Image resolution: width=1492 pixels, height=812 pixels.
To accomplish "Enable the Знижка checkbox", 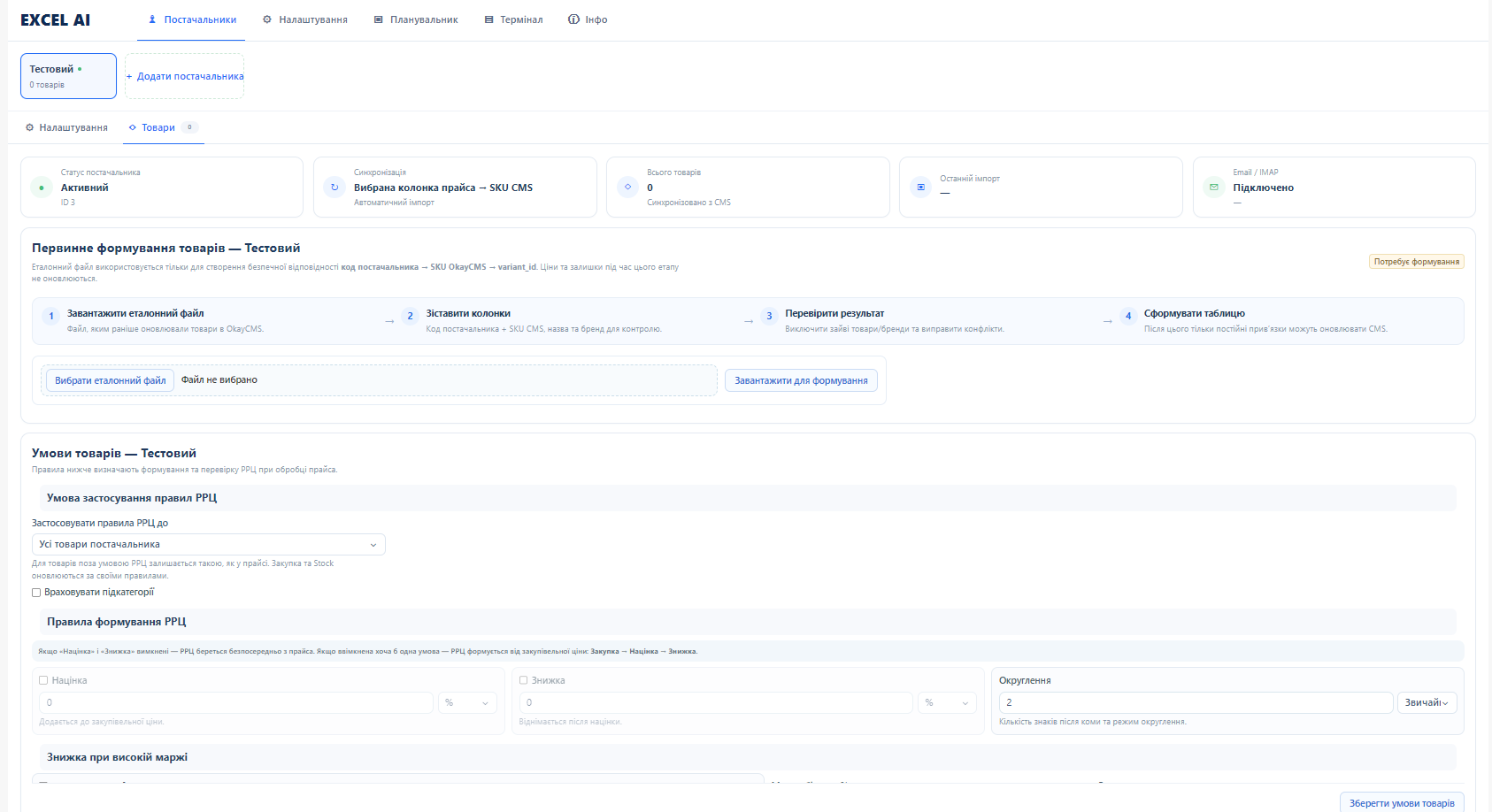I will tap(523, 680).
